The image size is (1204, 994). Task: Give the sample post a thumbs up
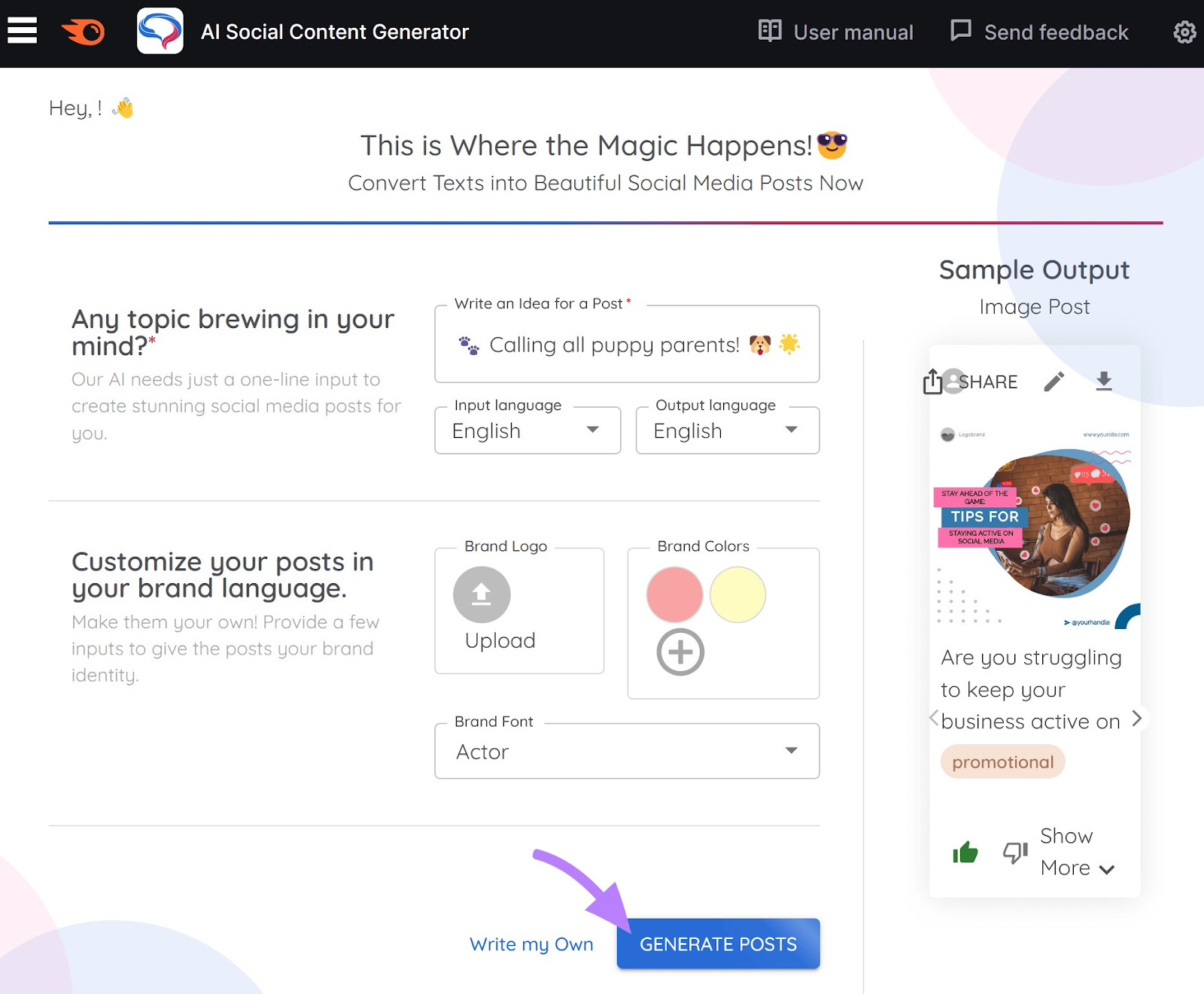[965, 852]
